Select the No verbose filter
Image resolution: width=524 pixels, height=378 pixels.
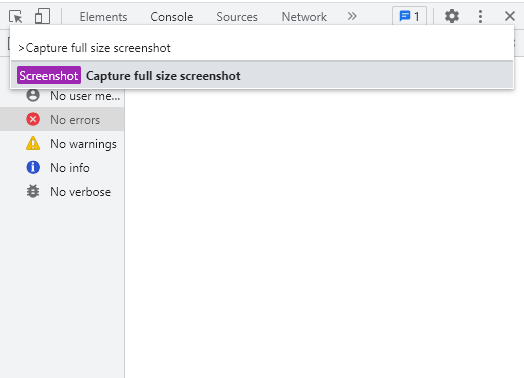(62, 192)
